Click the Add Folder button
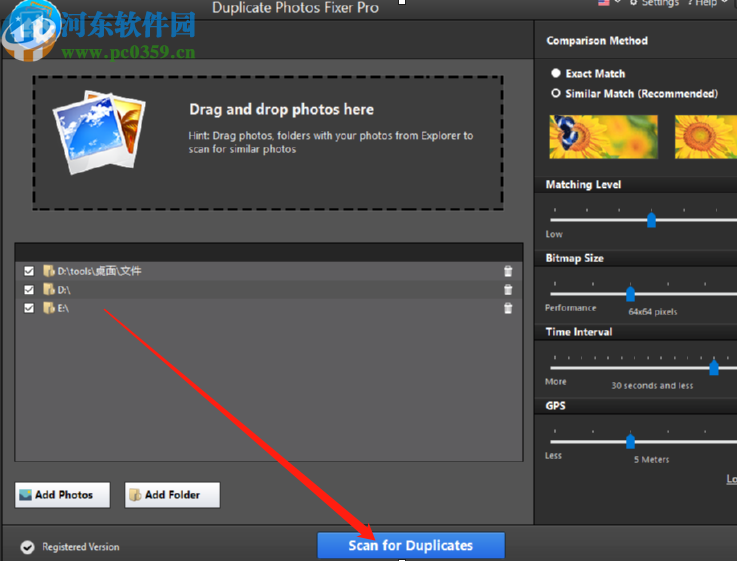This screenshot has height=561, width=737. pos(172,495)
